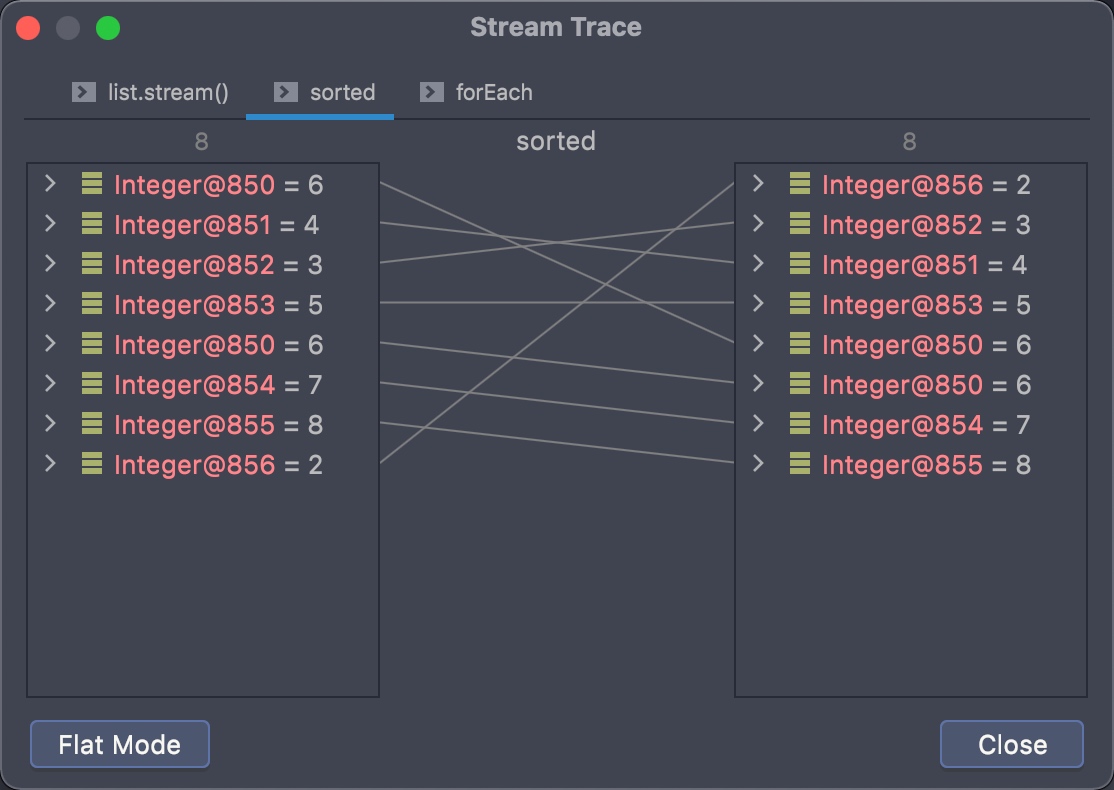
Task: Click the forEach tab terminal icon
Action: 432,93
